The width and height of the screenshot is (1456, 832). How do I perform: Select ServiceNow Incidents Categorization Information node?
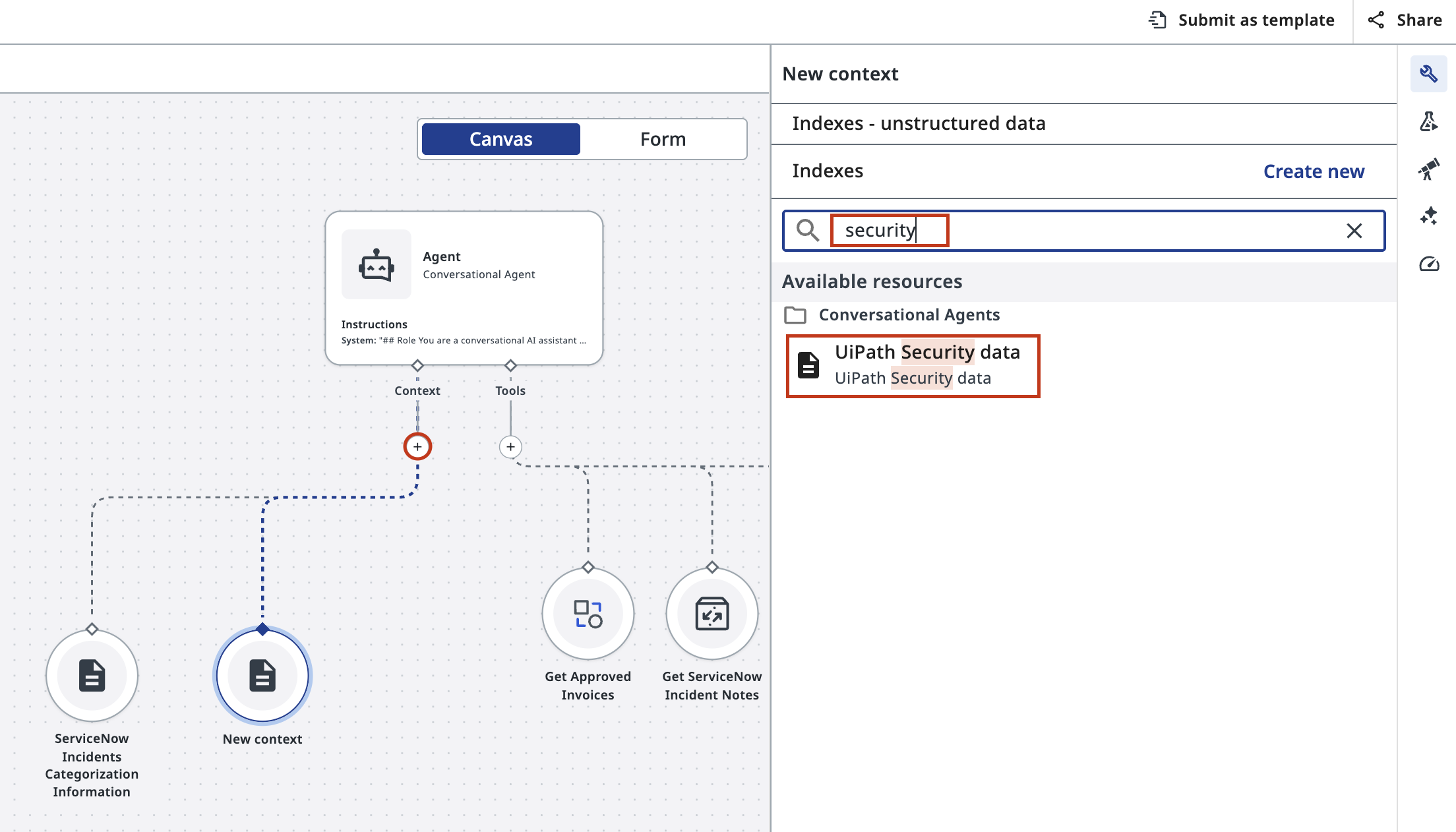[92, 676]
